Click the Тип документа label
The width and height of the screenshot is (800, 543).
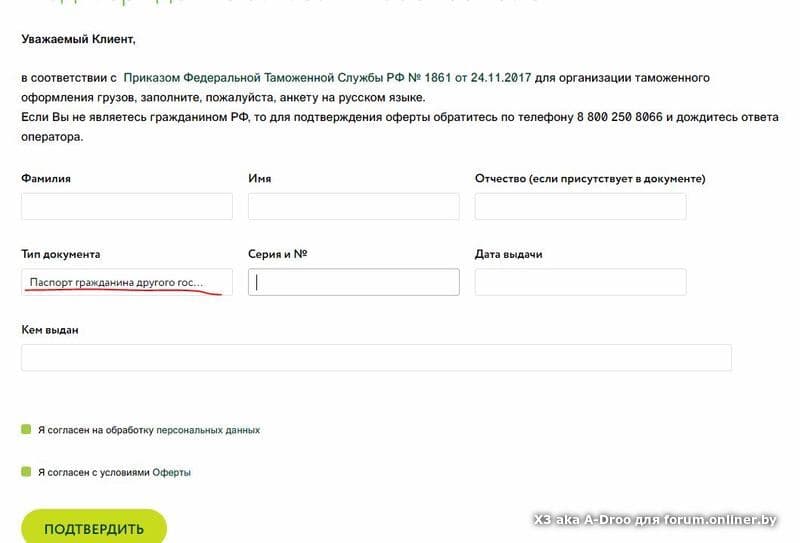pos(61,254)
